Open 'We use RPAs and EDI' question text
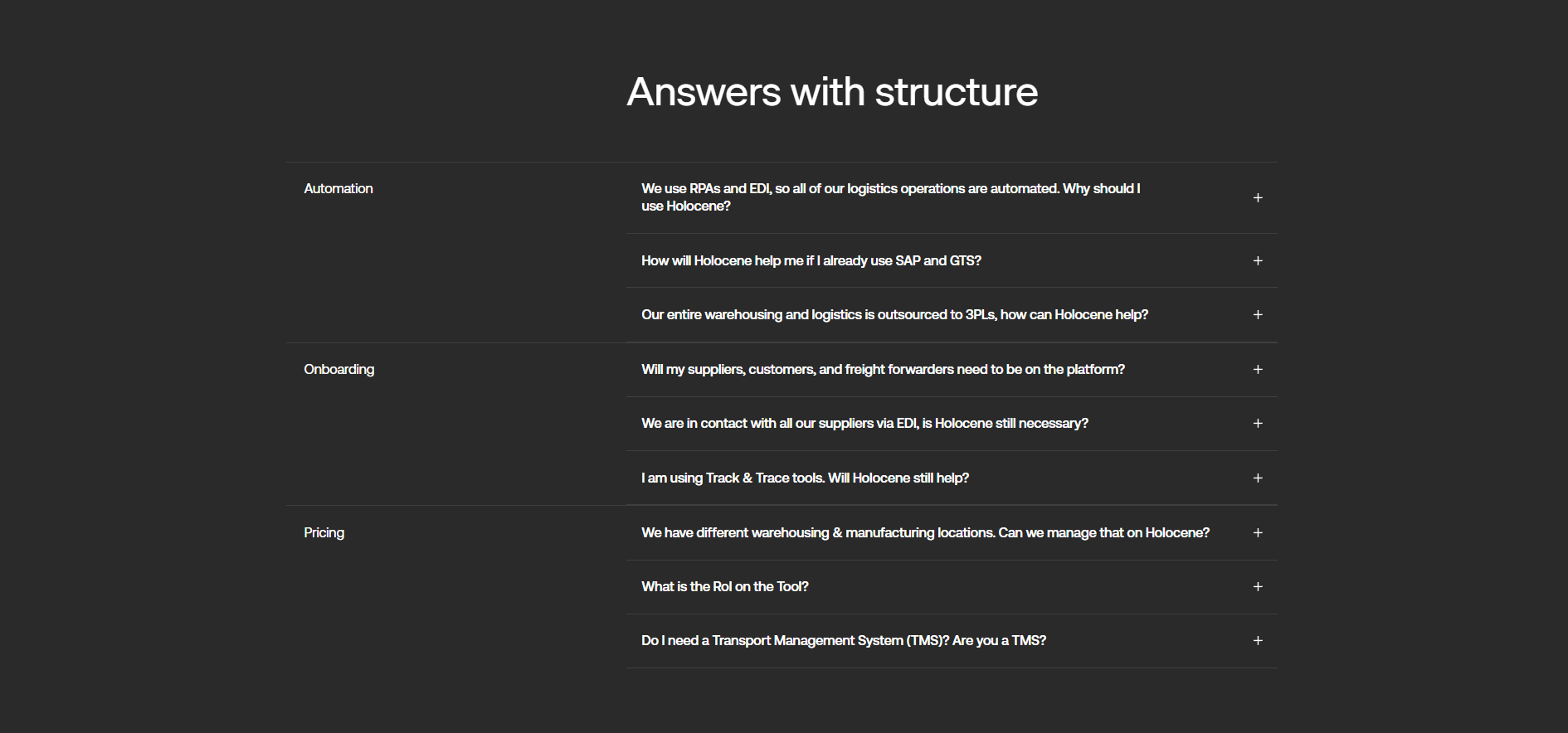 (x=890, y=197)
